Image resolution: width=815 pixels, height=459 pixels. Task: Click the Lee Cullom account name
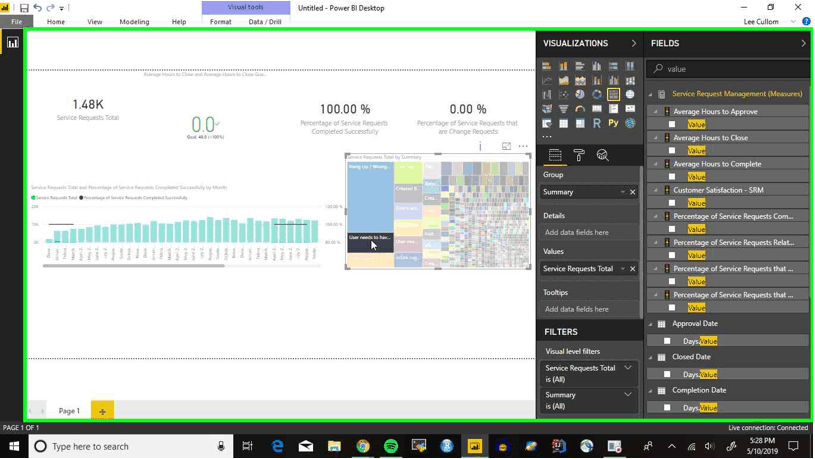point(761,22)
